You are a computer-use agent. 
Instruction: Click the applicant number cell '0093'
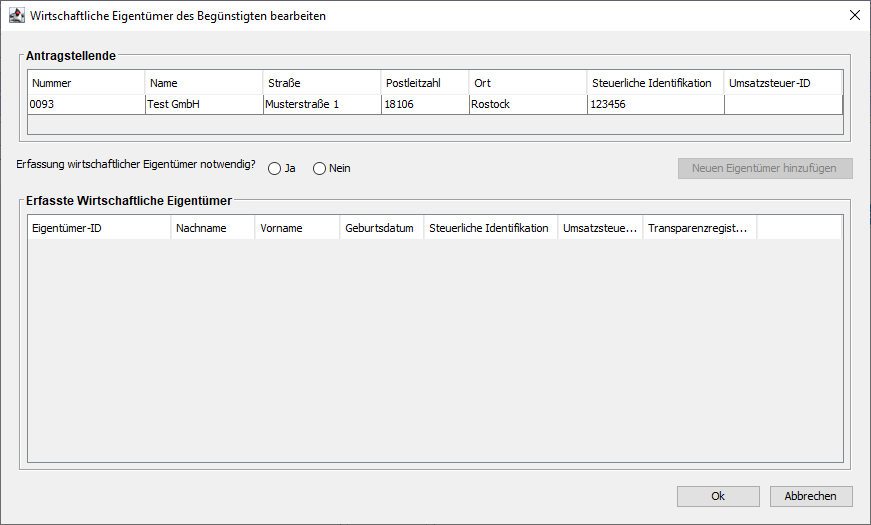click(86, 104)
